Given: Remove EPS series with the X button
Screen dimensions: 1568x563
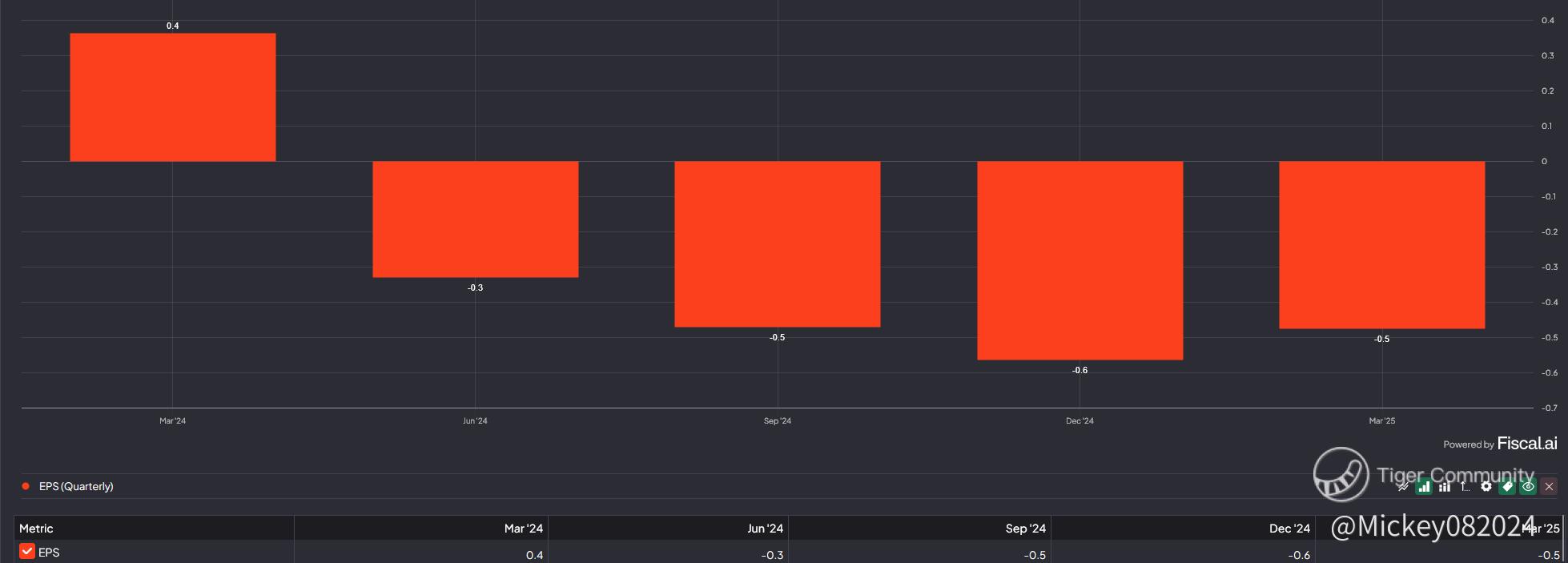Looking at the screenshot, I should point(1549,487).
